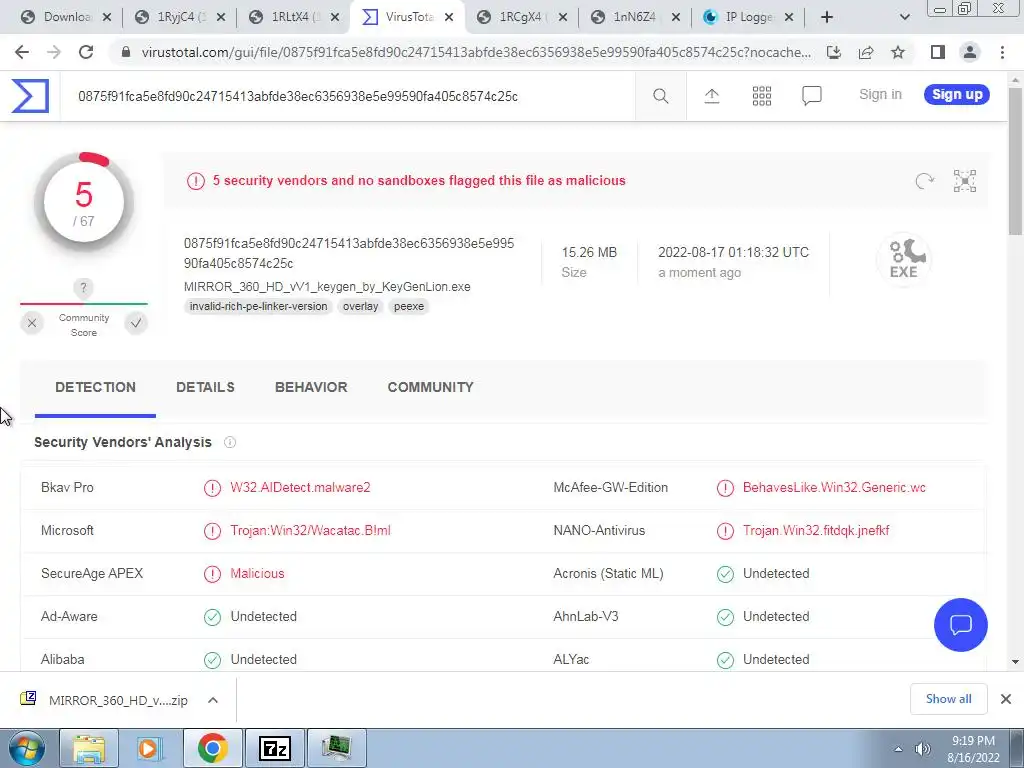This screenshot has width=1024, height=768.
Task: Click the Acronis undetected check icon
Action: [725, 574]
